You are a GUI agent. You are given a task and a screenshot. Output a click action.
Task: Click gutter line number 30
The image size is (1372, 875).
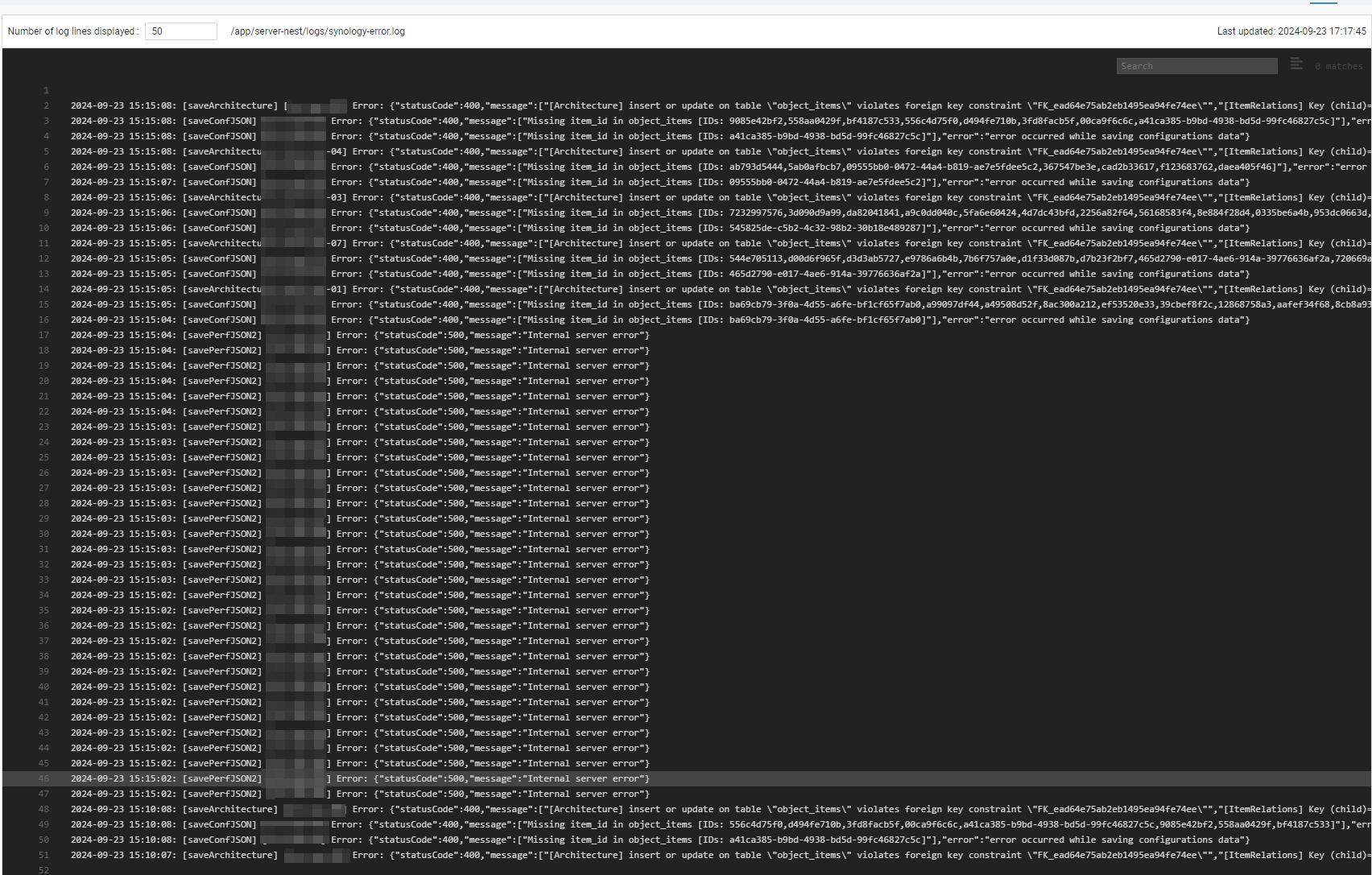tap(44, 534)
